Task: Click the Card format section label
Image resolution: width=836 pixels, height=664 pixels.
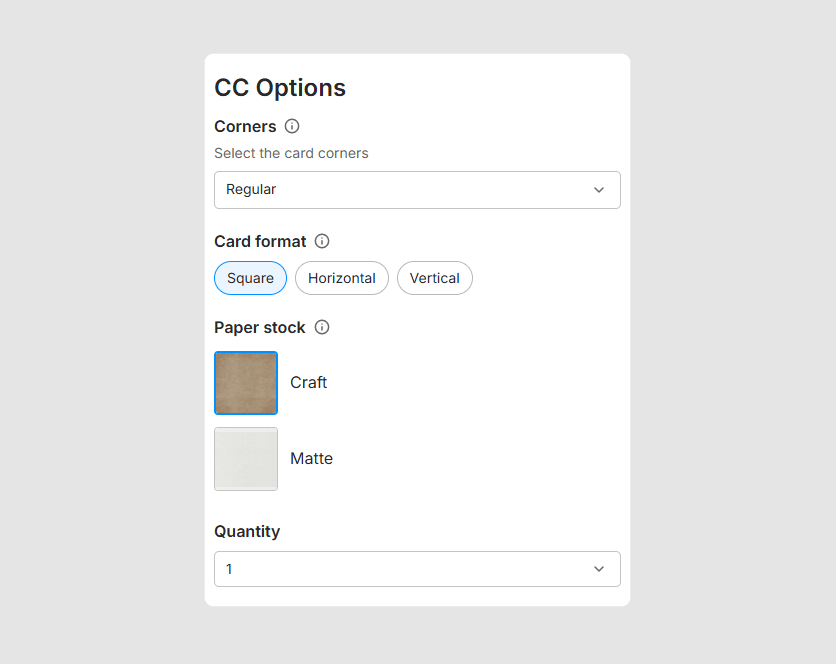Action: point(260,241)
